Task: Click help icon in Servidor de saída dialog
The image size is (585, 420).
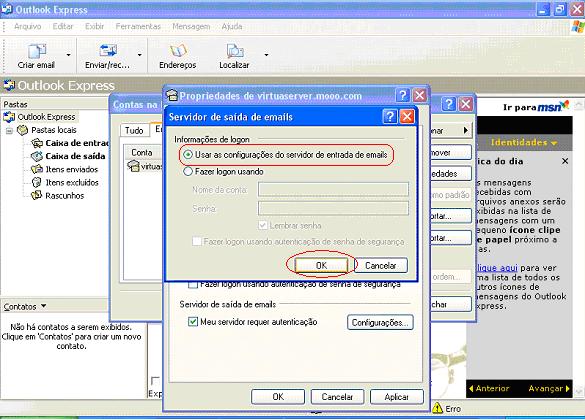Action: click(x=390, y=116)
